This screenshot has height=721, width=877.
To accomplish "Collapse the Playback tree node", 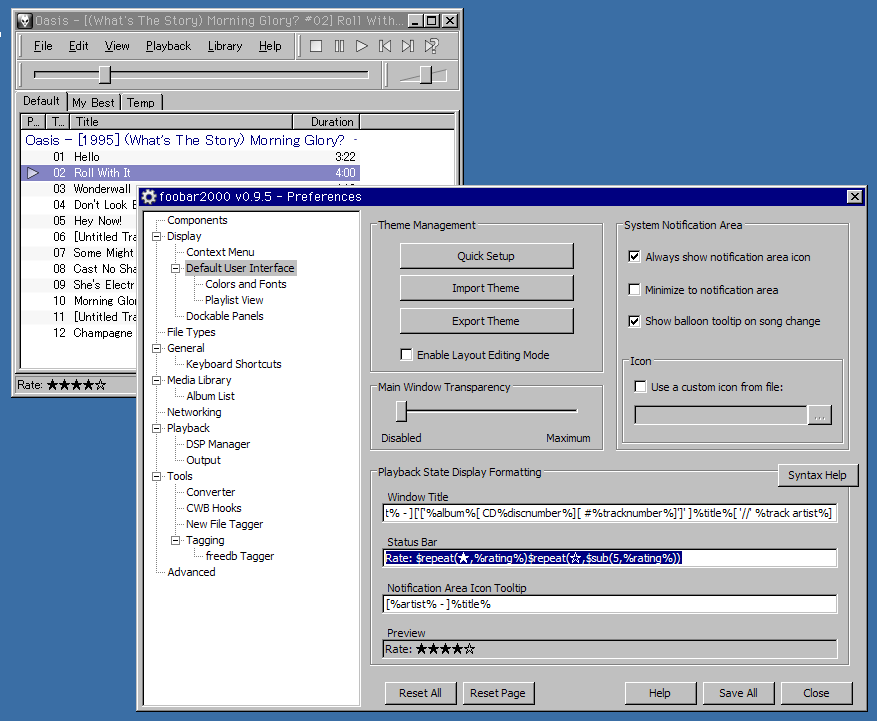I will point(157,428).
